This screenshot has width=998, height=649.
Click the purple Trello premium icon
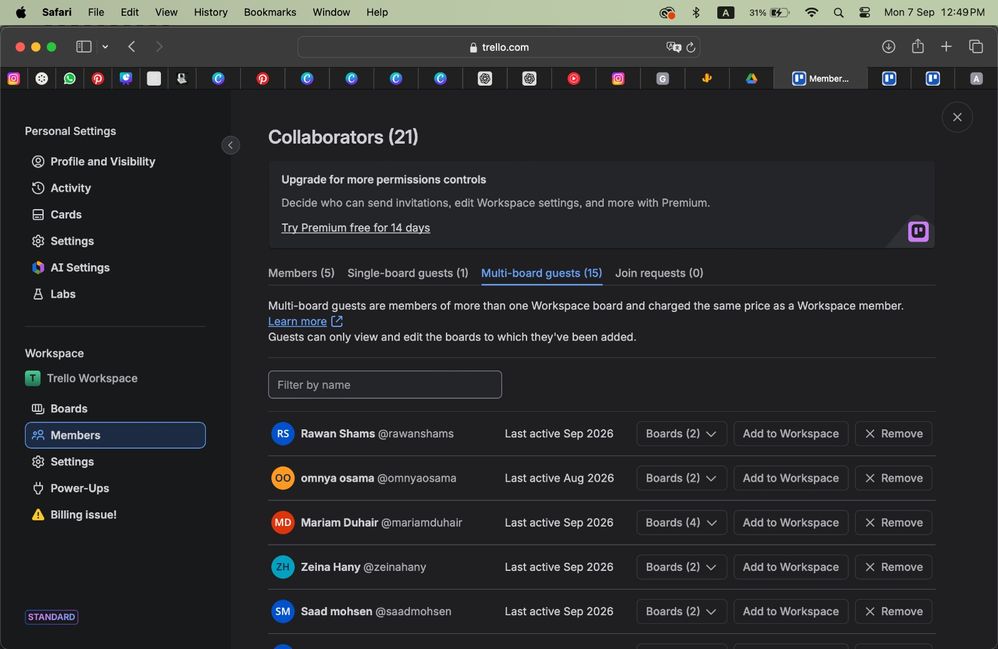click(918, 232)
